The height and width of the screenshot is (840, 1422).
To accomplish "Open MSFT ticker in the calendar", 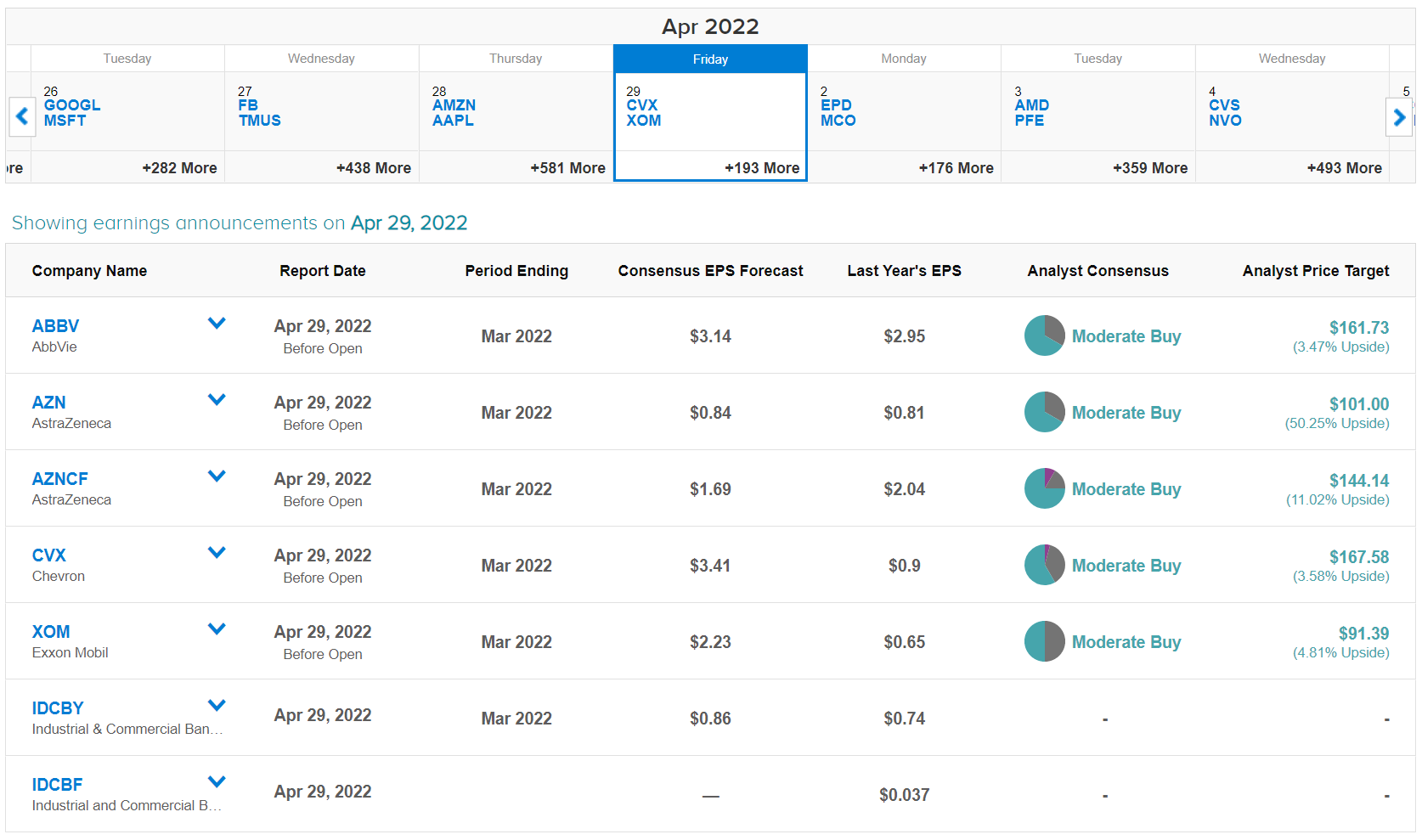I will click(65, 121).
